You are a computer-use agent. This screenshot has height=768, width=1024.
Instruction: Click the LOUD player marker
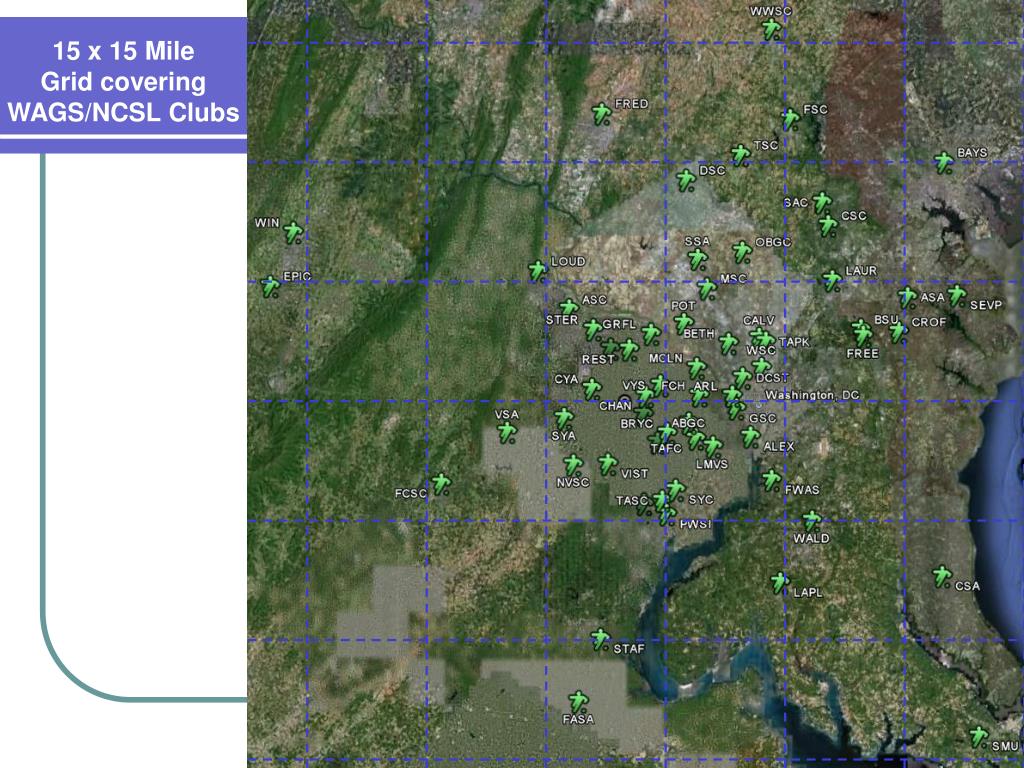pos(537,270)
